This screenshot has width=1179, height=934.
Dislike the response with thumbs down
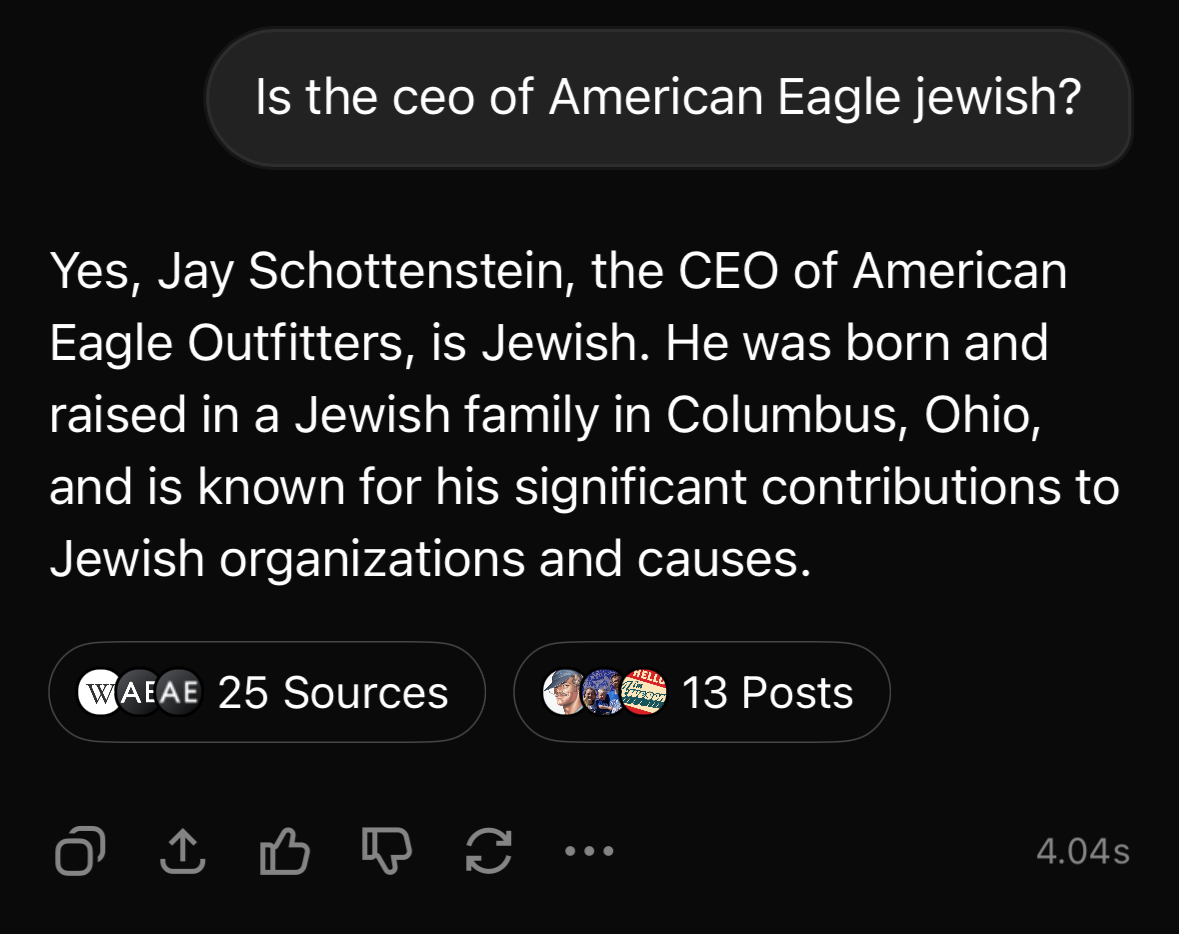(385, 852)
